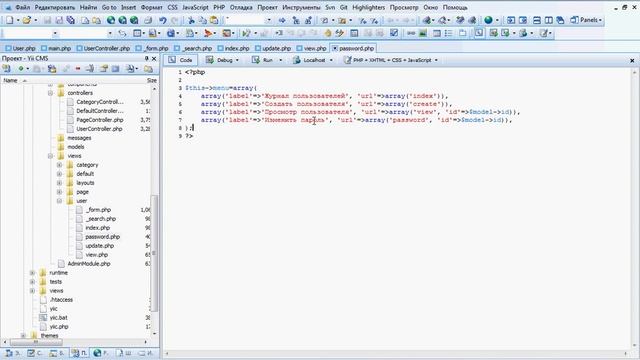Click the split horizontally layout icon
Screen dimensions: 640x360
click(537, 20)
